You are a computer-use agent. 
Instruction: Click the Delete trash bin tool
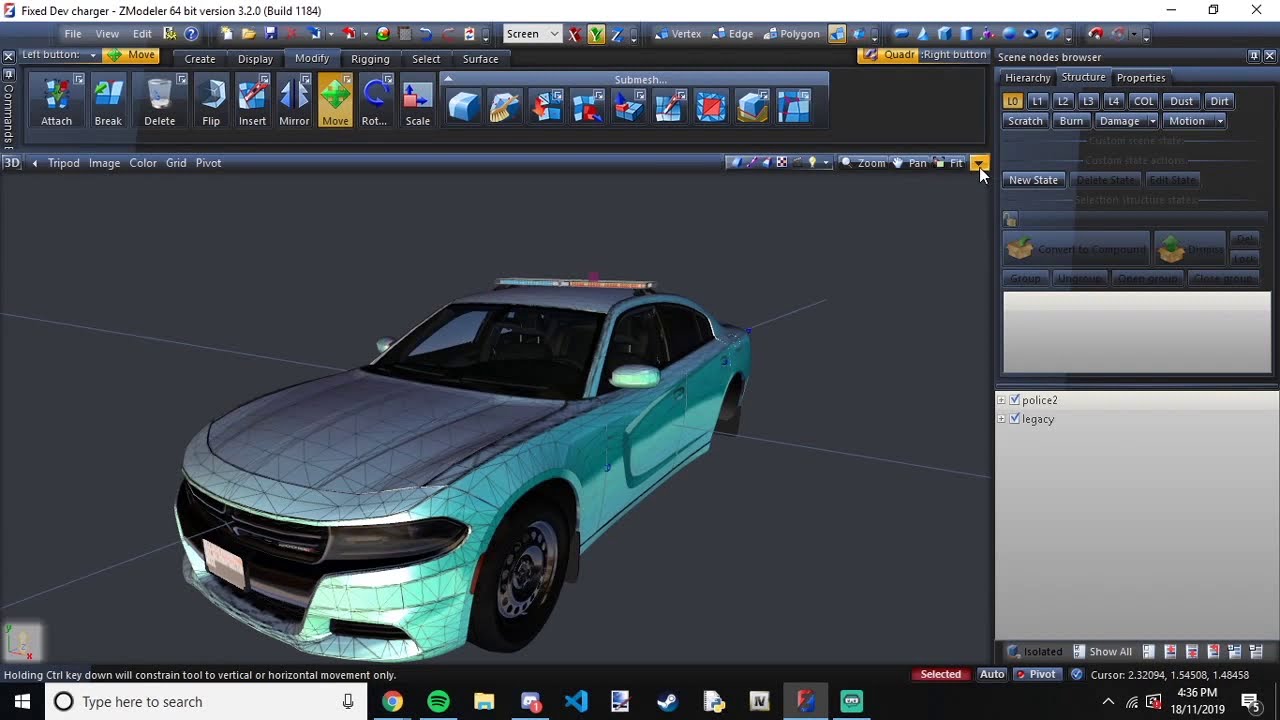coord(160,102)
